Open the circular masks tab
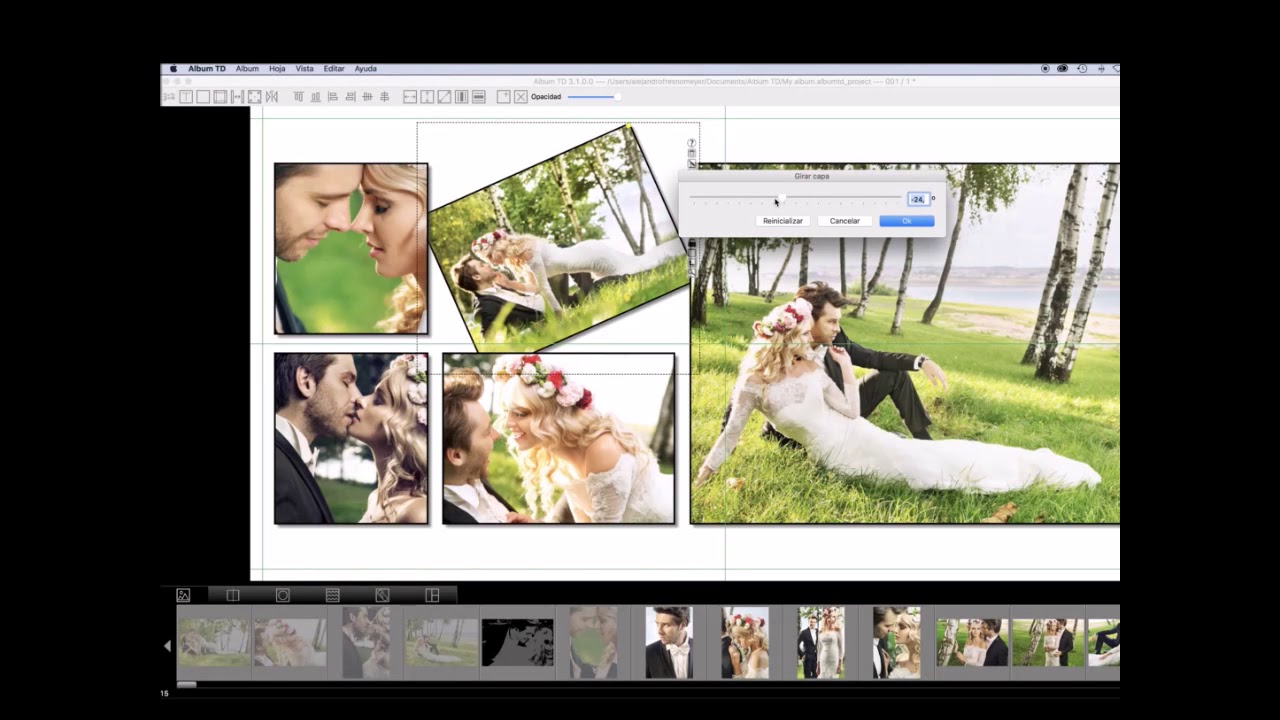1280x720 pixels. (283, 595)
